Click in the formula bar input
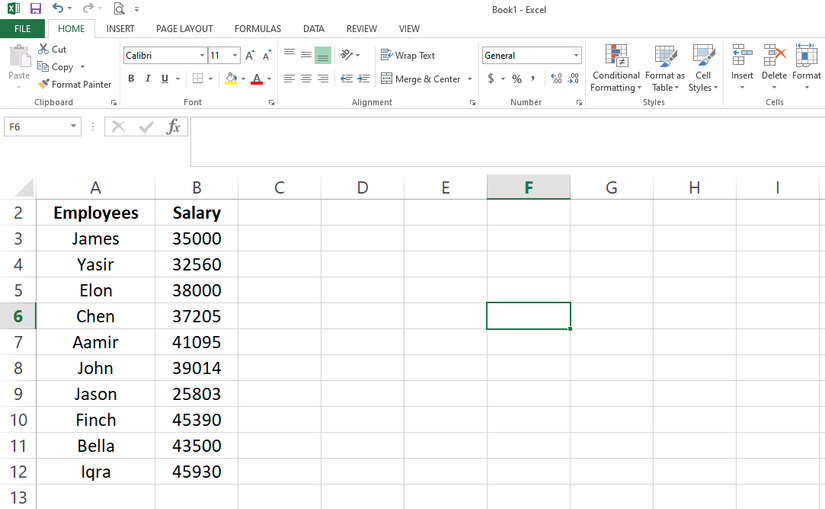825x509 pixels. [507, 141]
